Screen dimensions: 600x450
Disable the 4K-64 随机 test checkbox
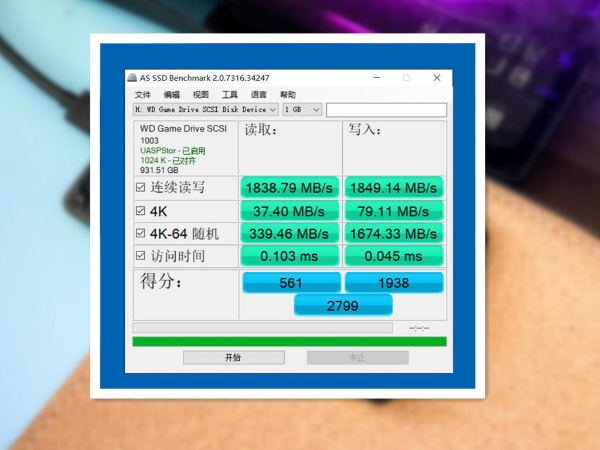[140, 233]
